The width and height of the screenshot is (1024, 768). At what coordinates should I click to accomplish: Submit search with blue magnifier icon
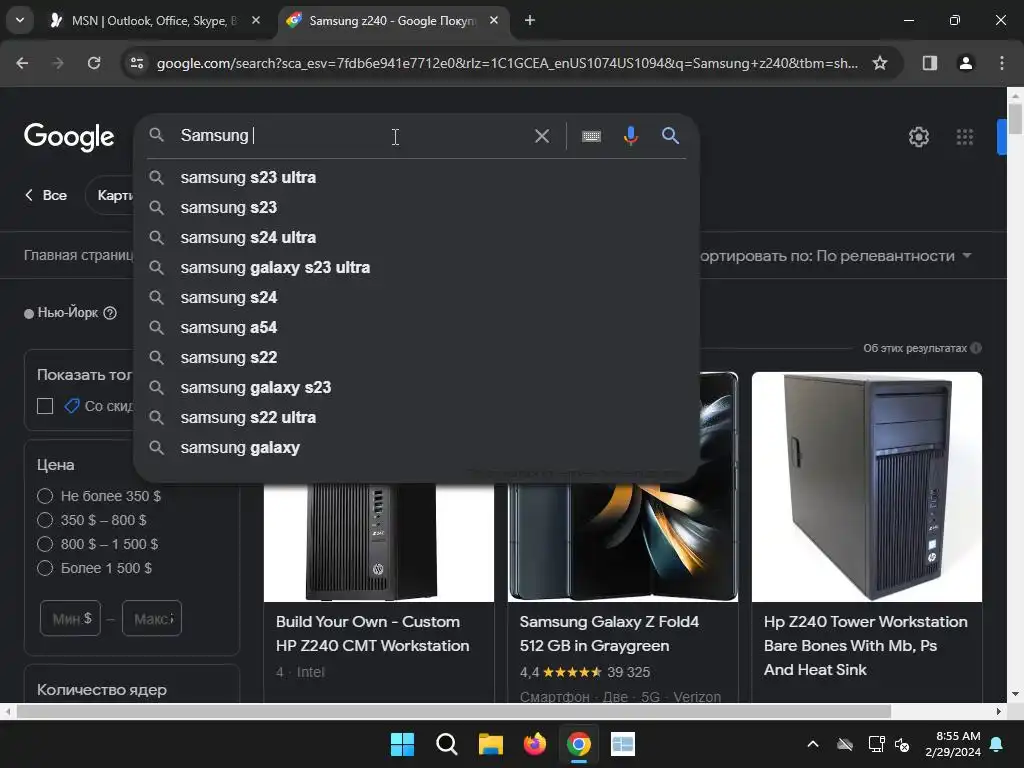[x=670, y=136]
